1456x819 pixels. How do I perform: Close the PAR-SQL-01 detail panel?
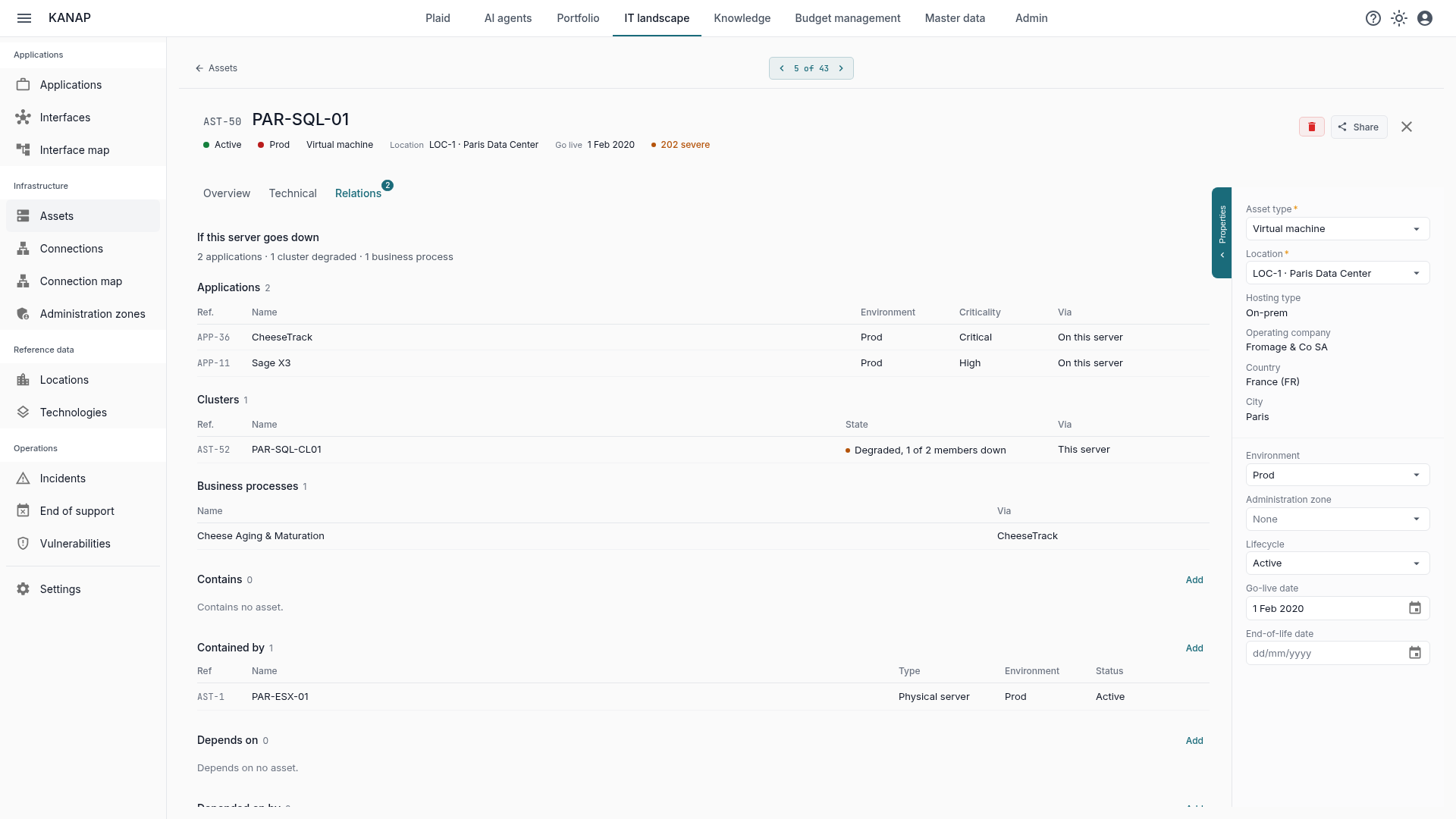click(x=1407, y=127)
